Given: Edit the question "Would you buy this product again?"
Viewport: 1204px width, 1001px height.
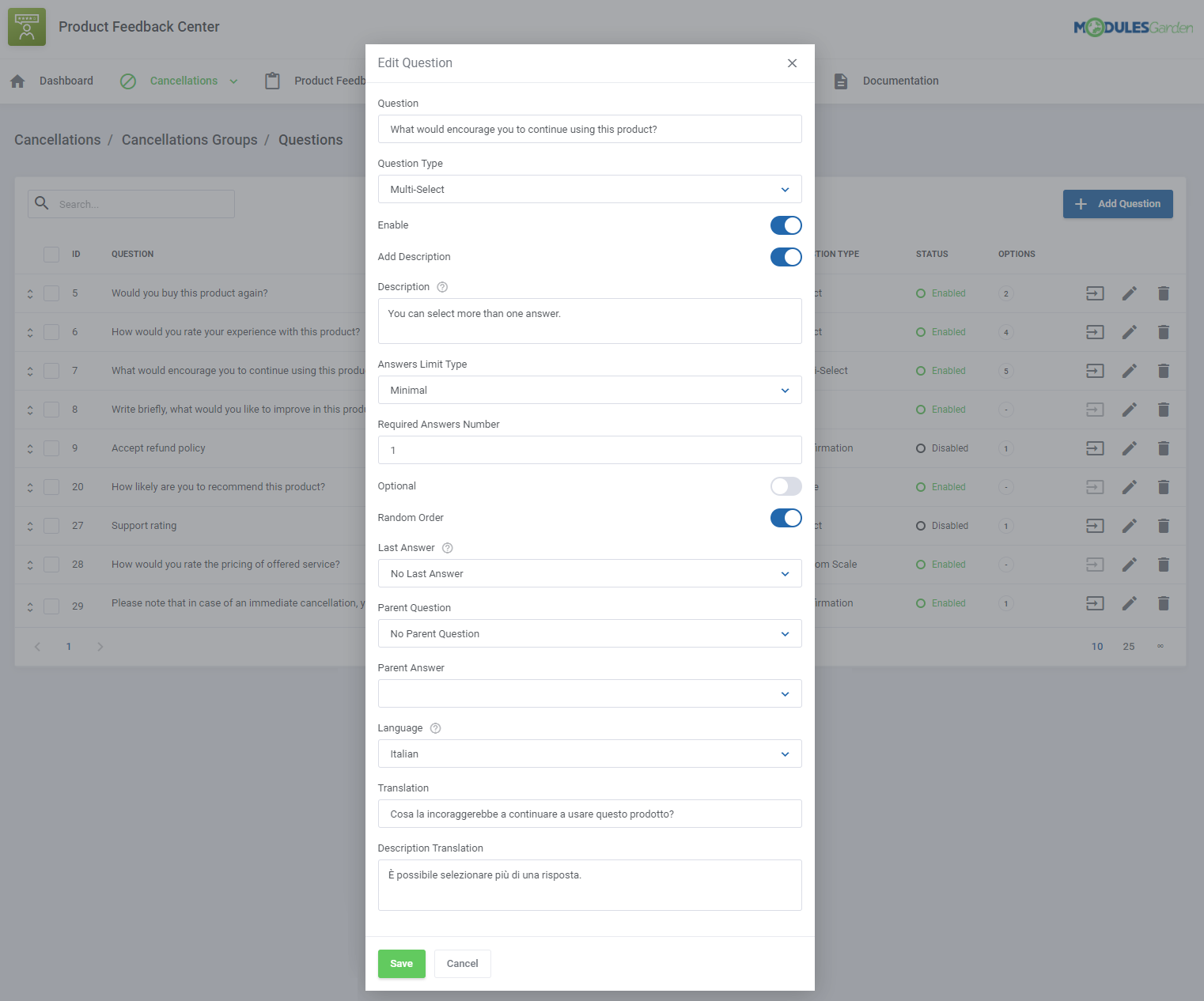Looking at the screenshot, I should click(x=1130, y=293).
